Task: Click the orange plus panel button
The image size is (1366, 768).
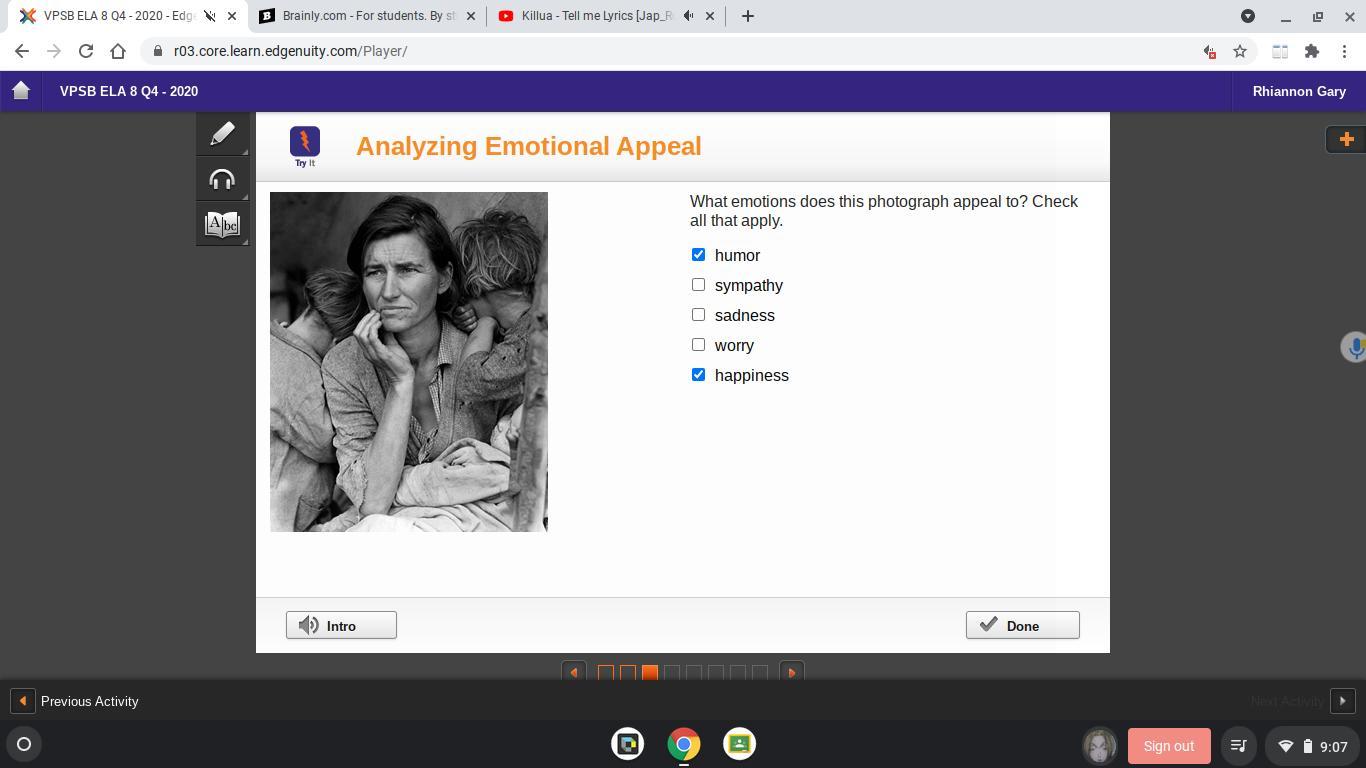Action: tap(1345, 139)
